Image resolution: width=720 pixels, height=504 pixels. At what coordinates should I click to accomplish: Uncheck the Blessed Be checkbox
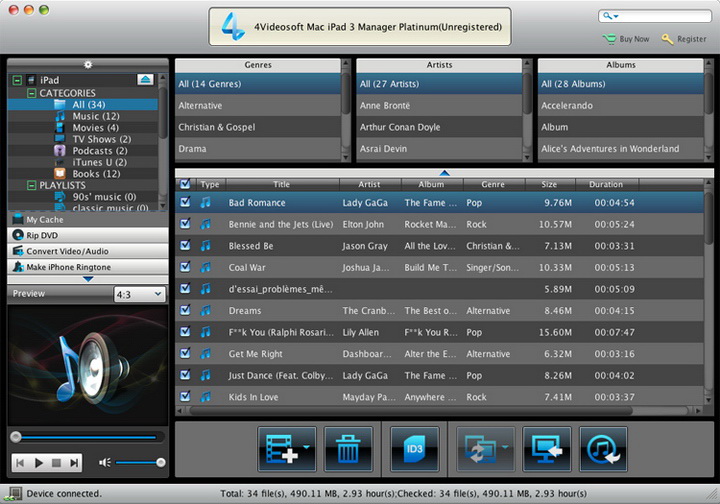coord(185,245)
